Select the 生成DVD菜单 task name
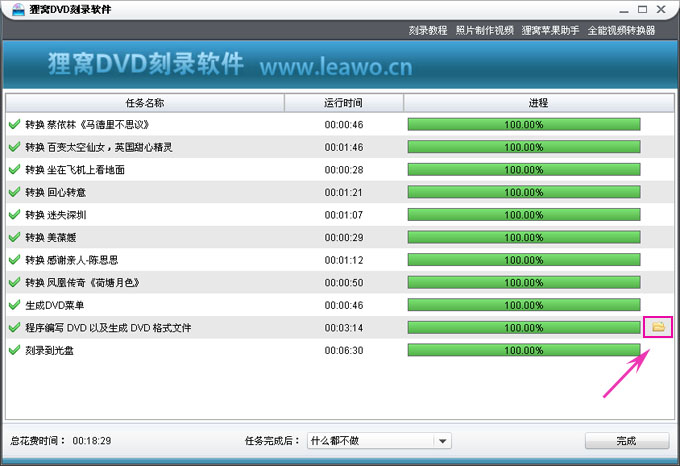Viewport: 680px width, 466px height. click(55, 305)
